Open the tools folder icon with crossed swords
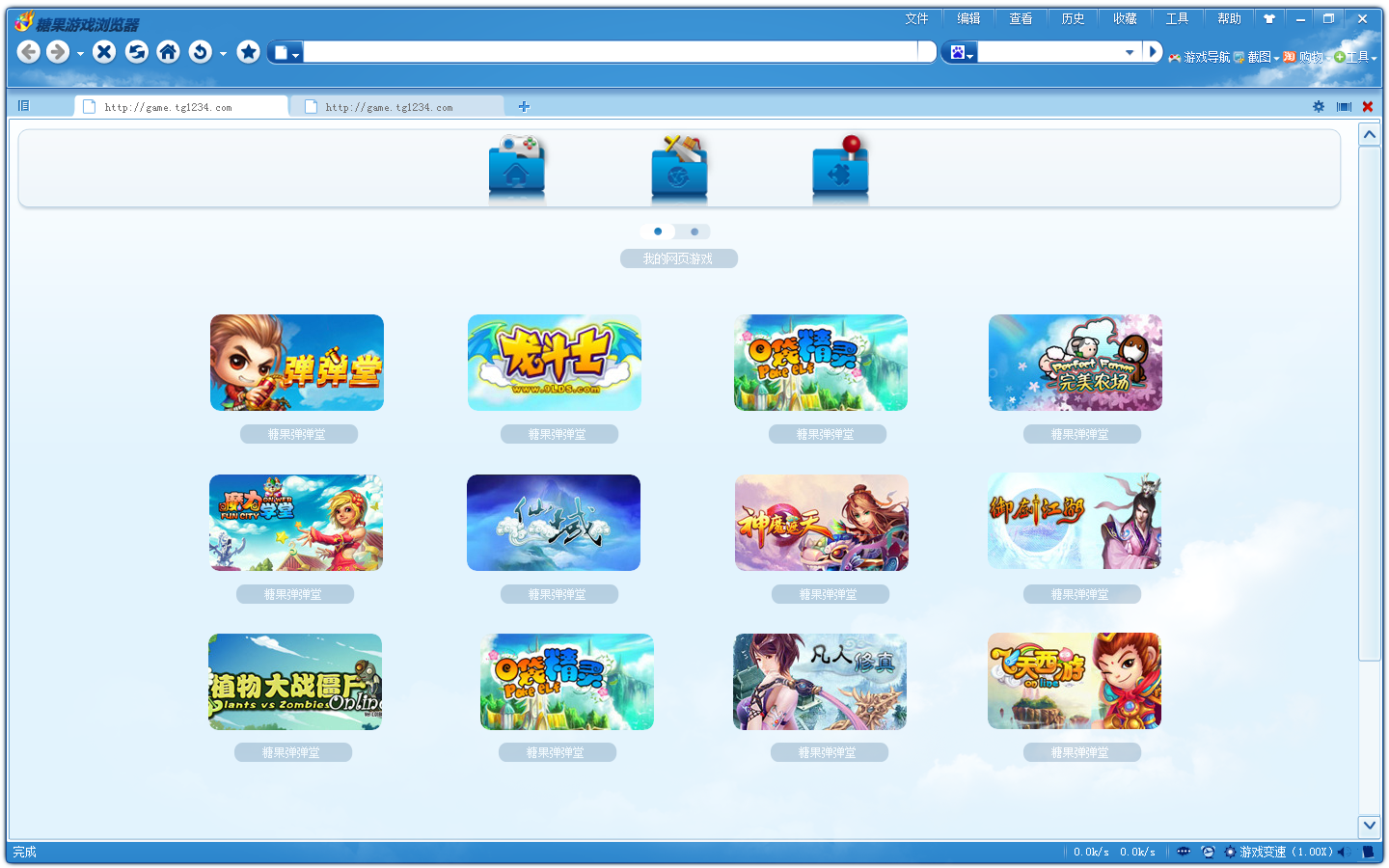Screen dimensions: 1389x868 pyautogui.click(x=679, y=166)
